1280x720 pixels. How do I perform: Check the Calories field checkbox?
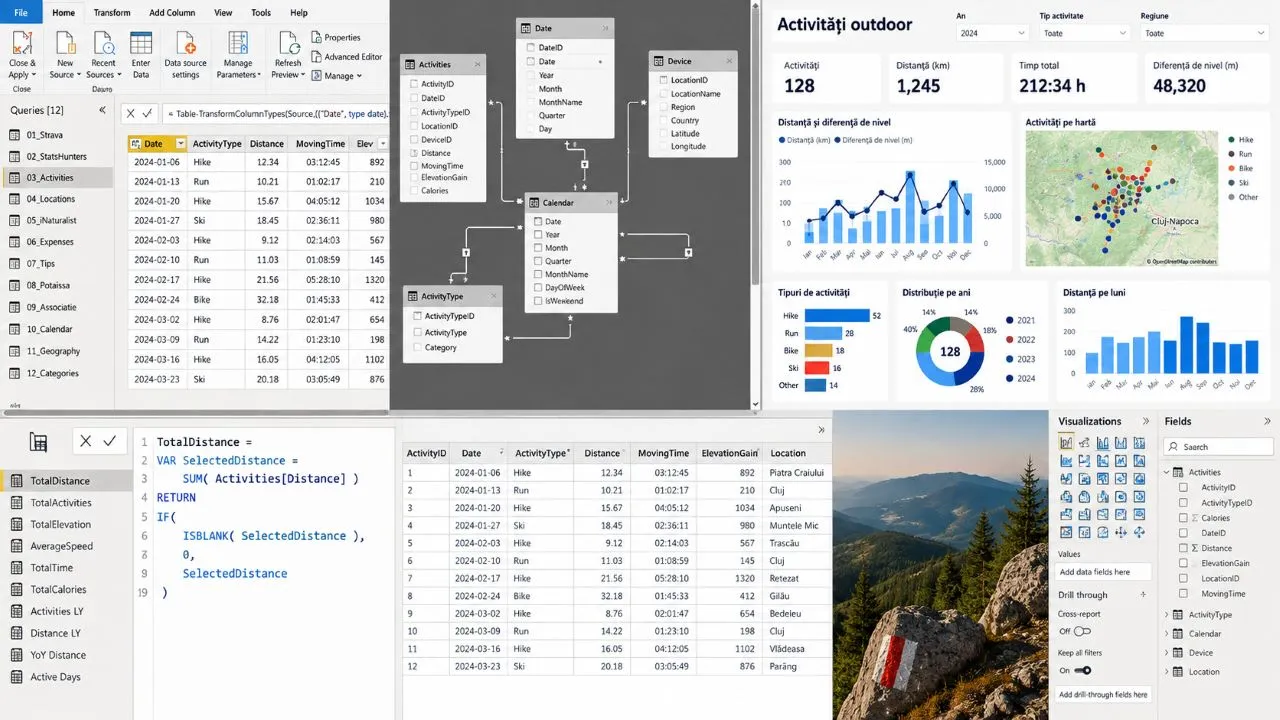coord(1184,518)
